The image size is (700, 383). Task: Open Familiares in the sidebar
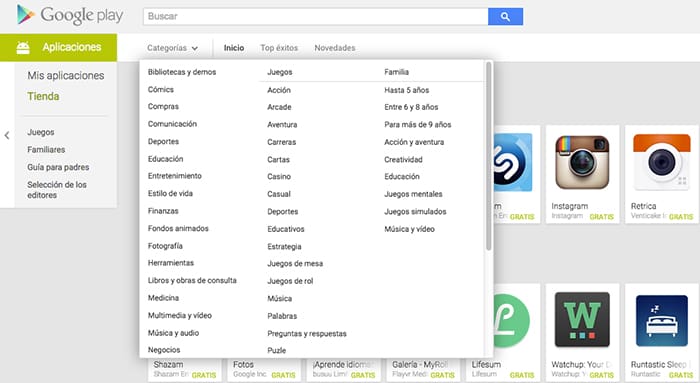click(x=46, y=150)
